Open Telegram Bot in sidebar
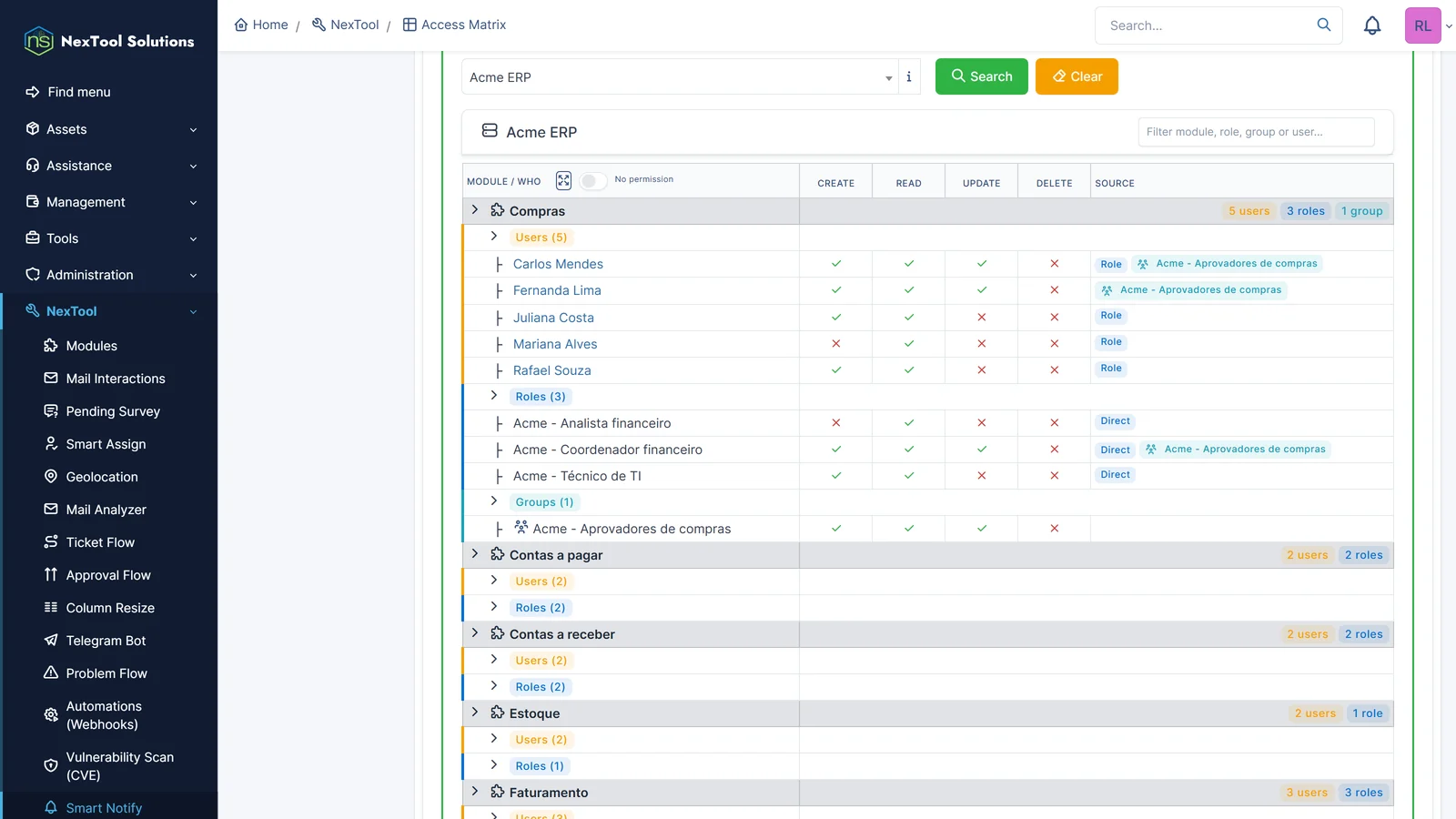This screenshot has width=1456, height=819. [106, 641]
